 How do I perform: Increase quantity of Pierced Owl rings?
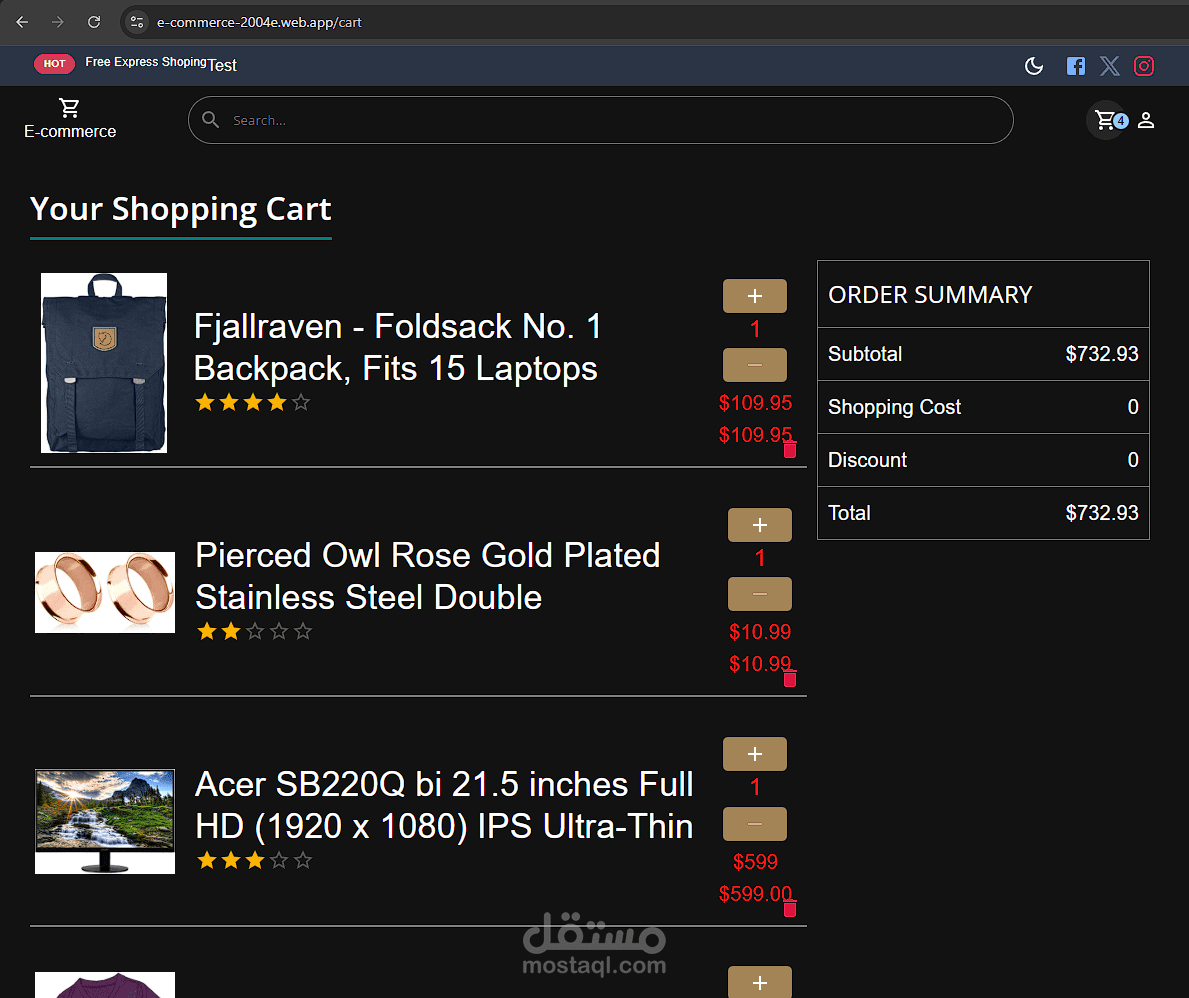tap(760, 525)
